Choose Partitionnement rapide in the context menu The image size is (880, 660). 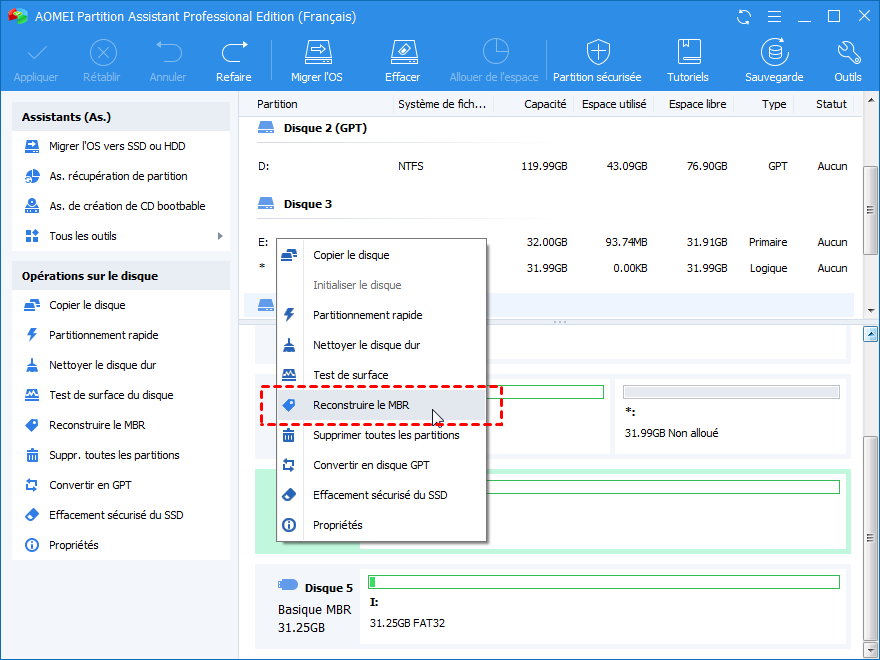tap(382, 315)
